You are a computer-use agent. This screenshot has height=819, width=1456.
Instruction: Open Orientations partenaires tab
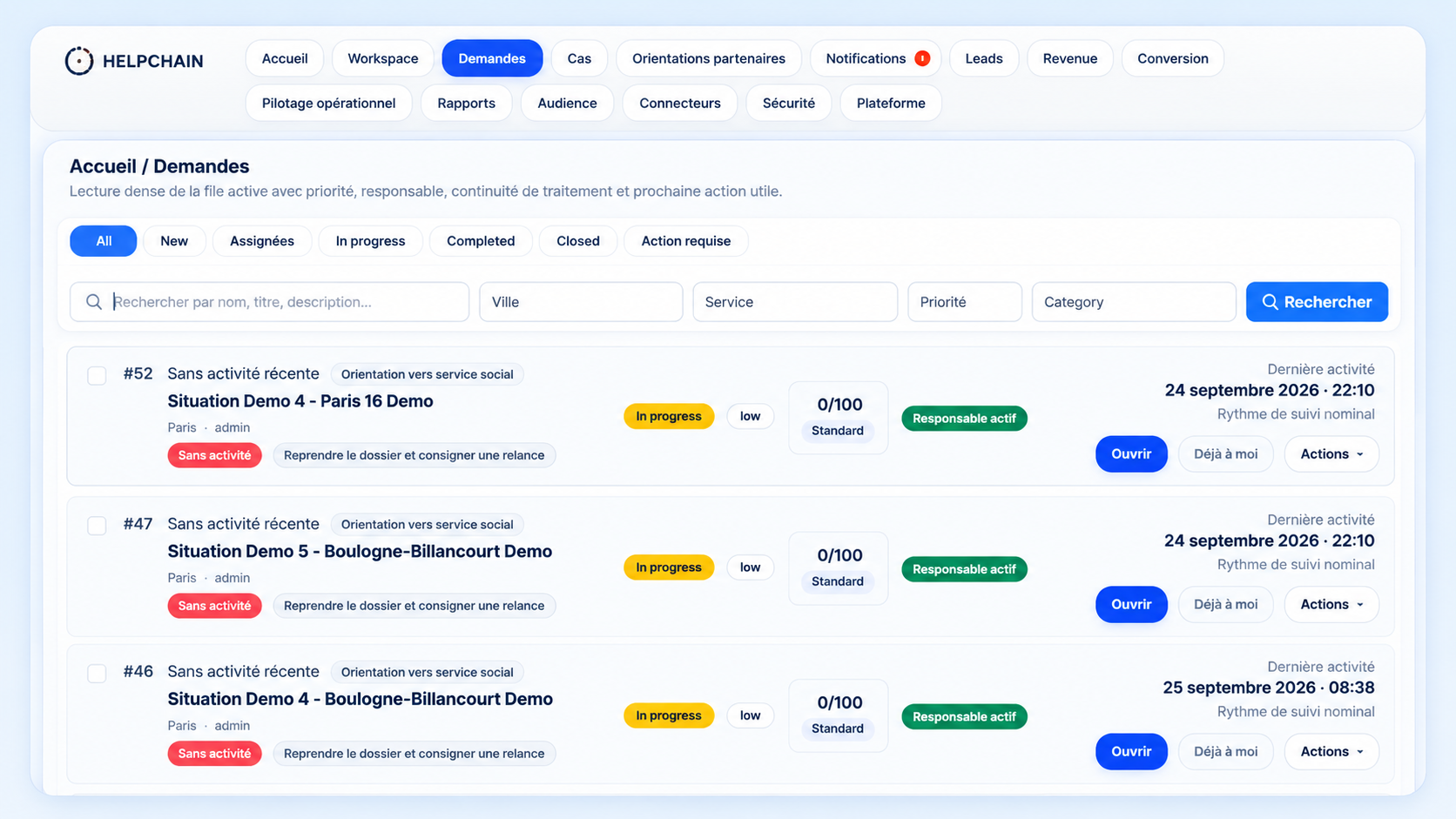pos(709,58)
